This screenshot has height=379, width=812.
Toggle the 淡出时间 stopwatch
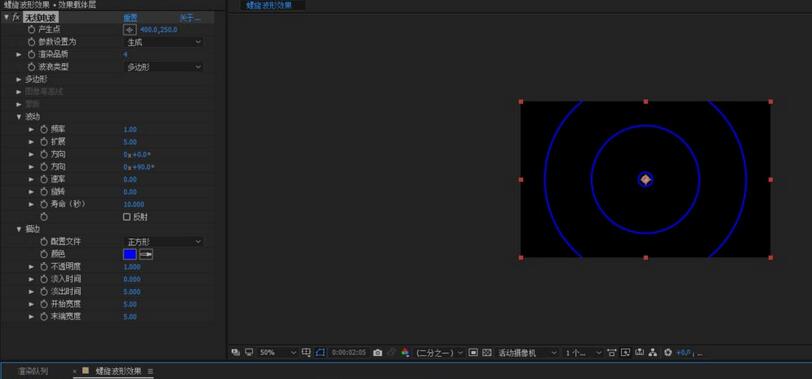(44, 291)
